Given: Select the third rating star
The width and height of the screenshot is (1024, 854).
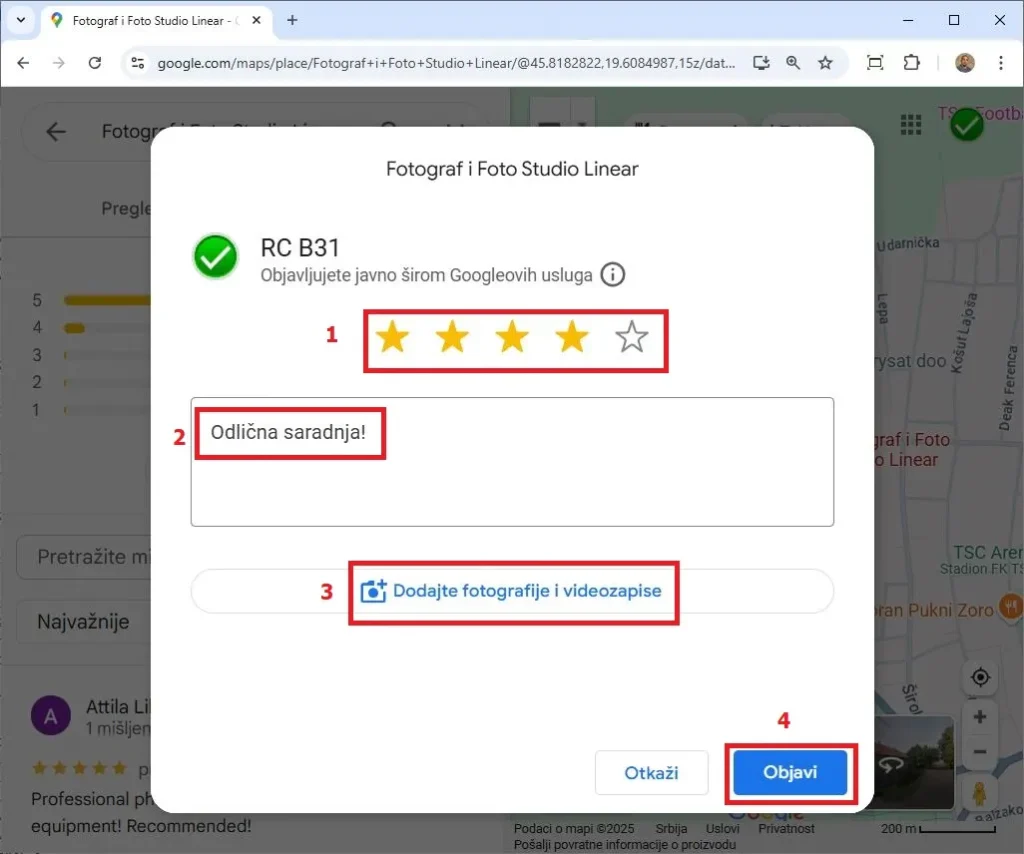Looking at the screenshot, I should pyautogui.click(x=512, y=339).
